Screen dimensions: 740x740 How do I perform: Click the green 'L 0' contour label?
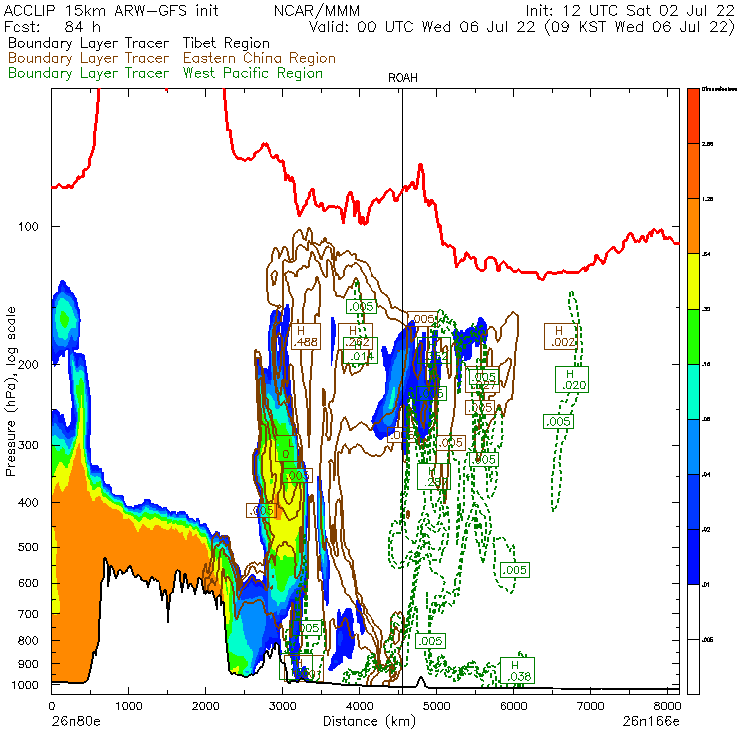point(287,449)
